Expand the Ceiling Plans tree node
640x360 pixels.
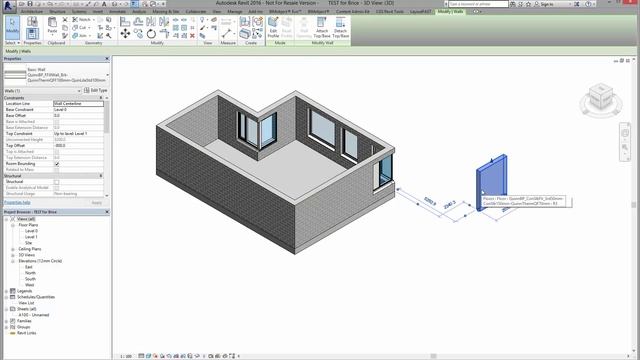[x=13, y=249]
